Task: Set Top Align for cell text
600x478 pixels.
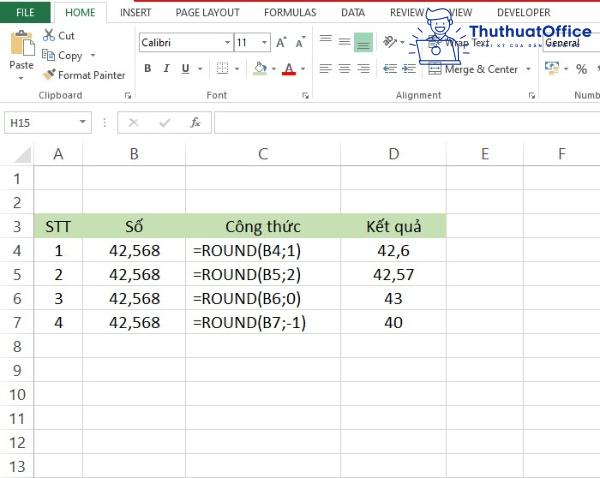Action: tap(326, 40)
